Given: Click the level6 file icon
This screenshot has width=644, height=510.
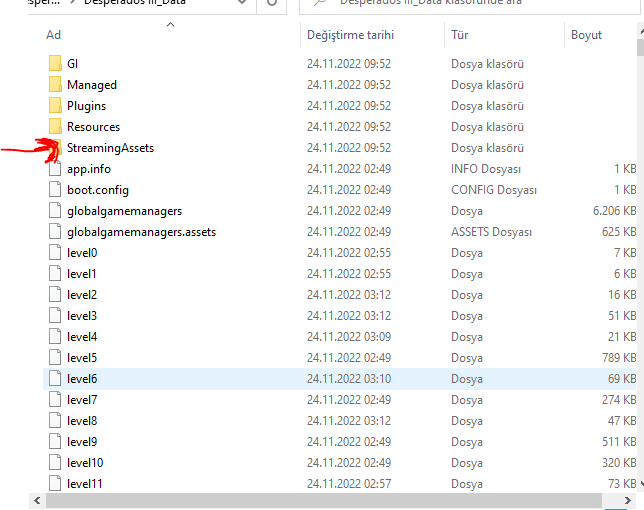Looking at the screenshot, I should pos(55,379).
